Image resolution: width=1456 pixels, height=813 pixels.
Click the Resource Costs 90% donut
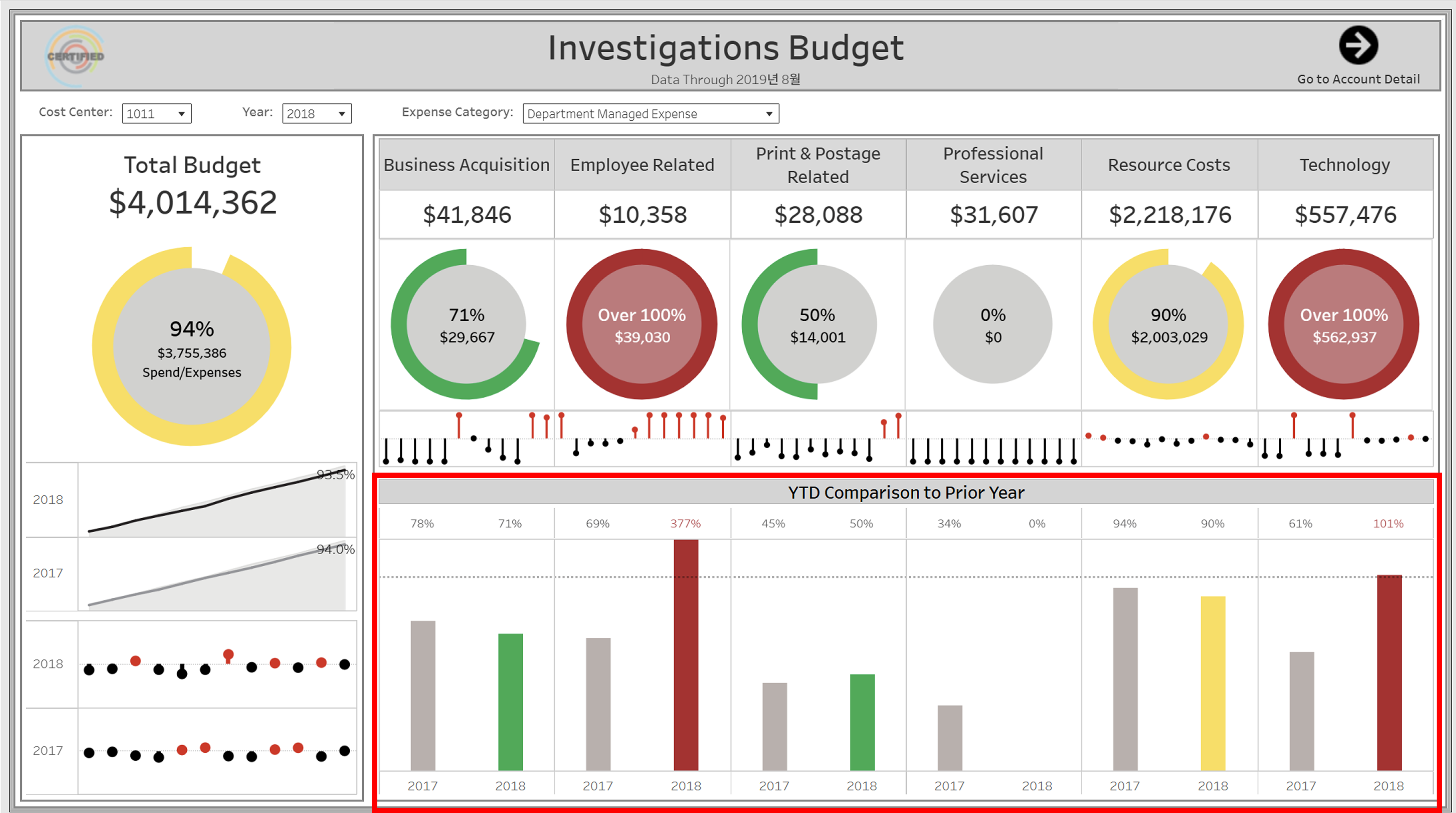point(1168,324)
